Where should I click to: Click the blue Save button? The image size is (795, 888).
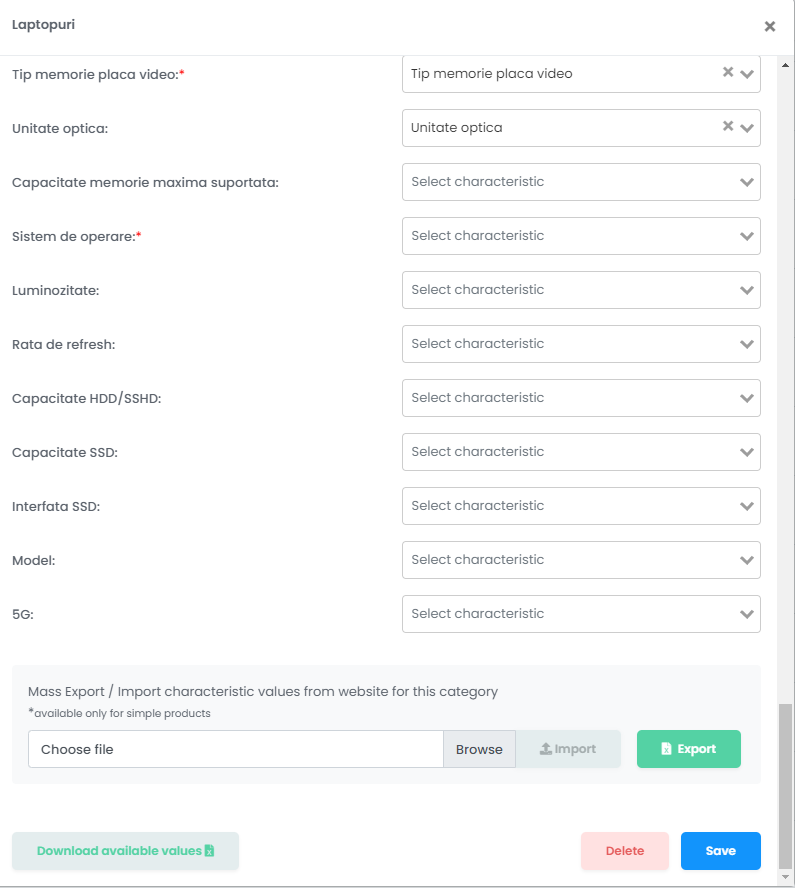(720, 851)
